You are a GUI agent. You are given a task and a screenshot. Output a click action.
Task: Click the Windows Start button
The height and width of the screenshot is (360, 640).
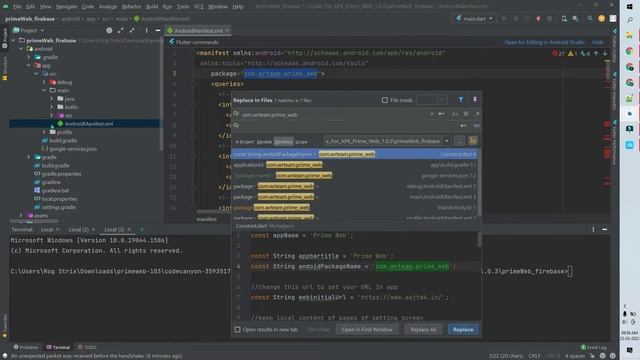point(629,7)
